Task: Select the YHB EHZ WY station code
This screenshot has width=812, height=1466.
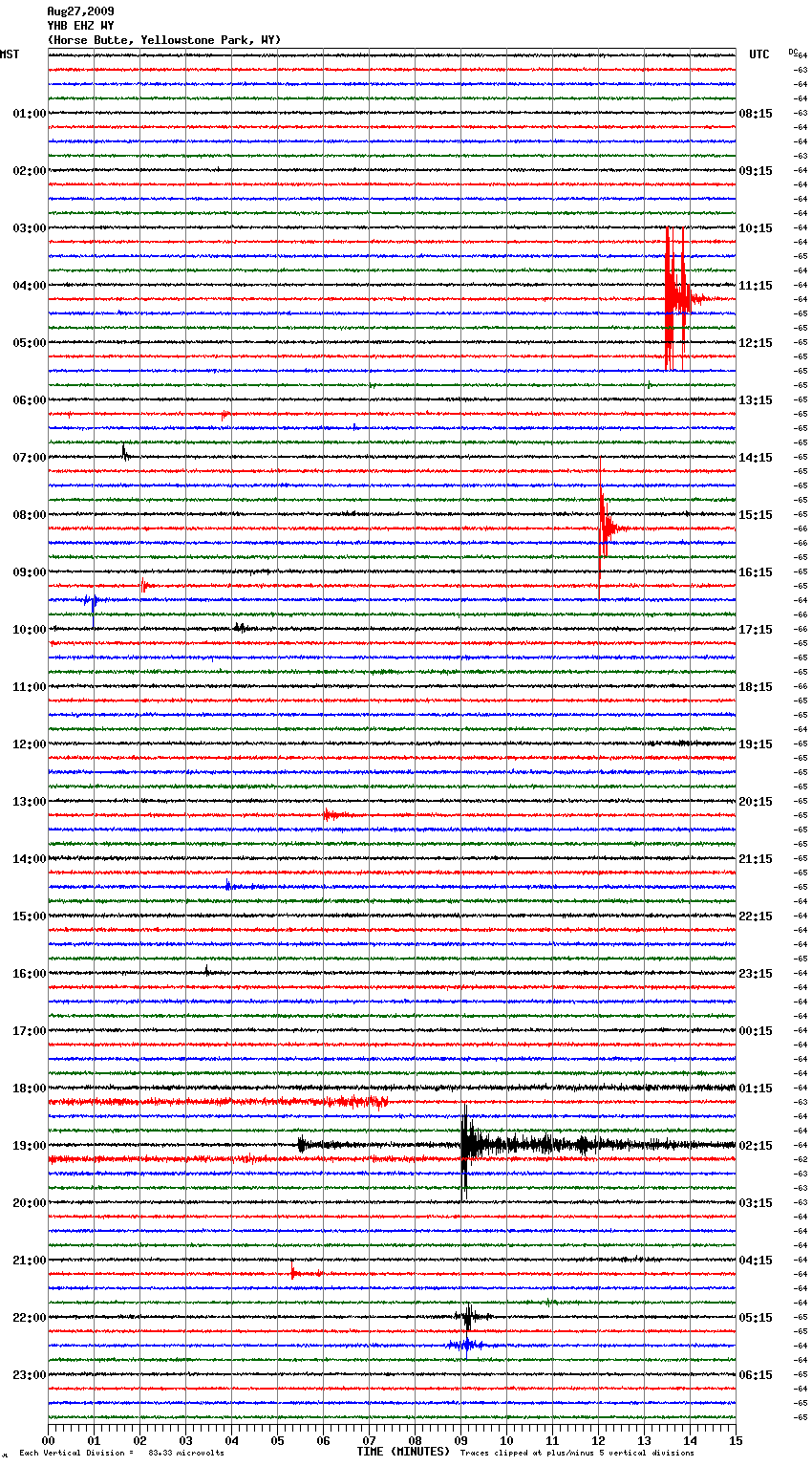Action: pos(80,26)
